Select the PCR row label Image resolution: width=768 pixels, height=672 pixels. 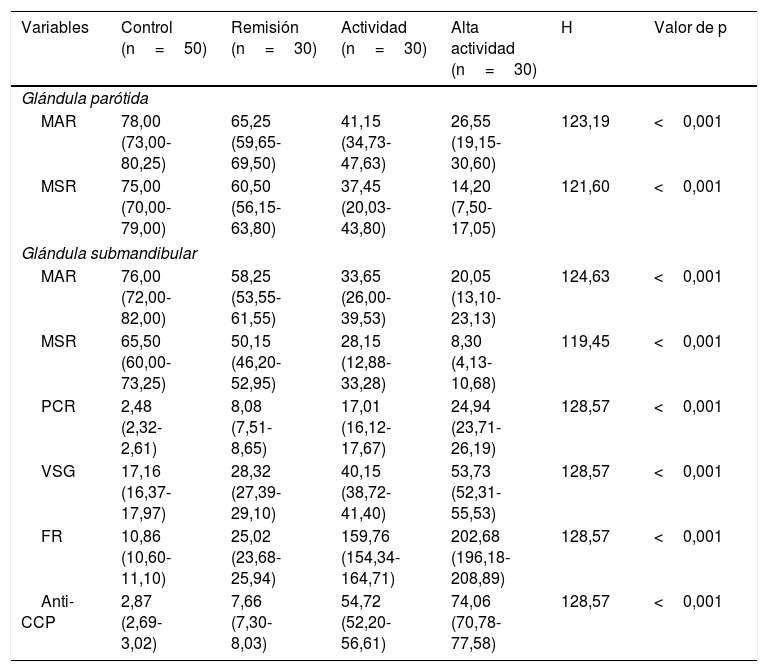58,407
